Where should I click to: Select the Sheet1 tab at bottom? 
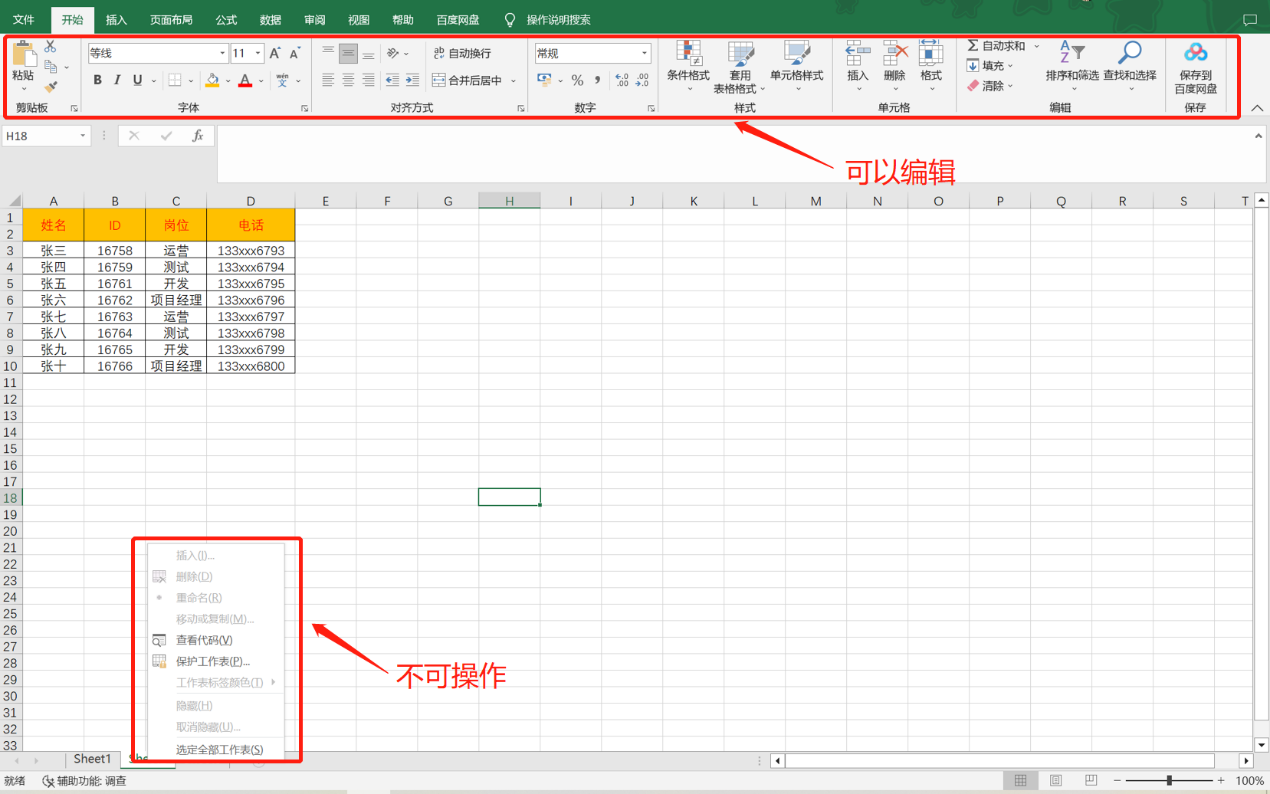[92, 758]
